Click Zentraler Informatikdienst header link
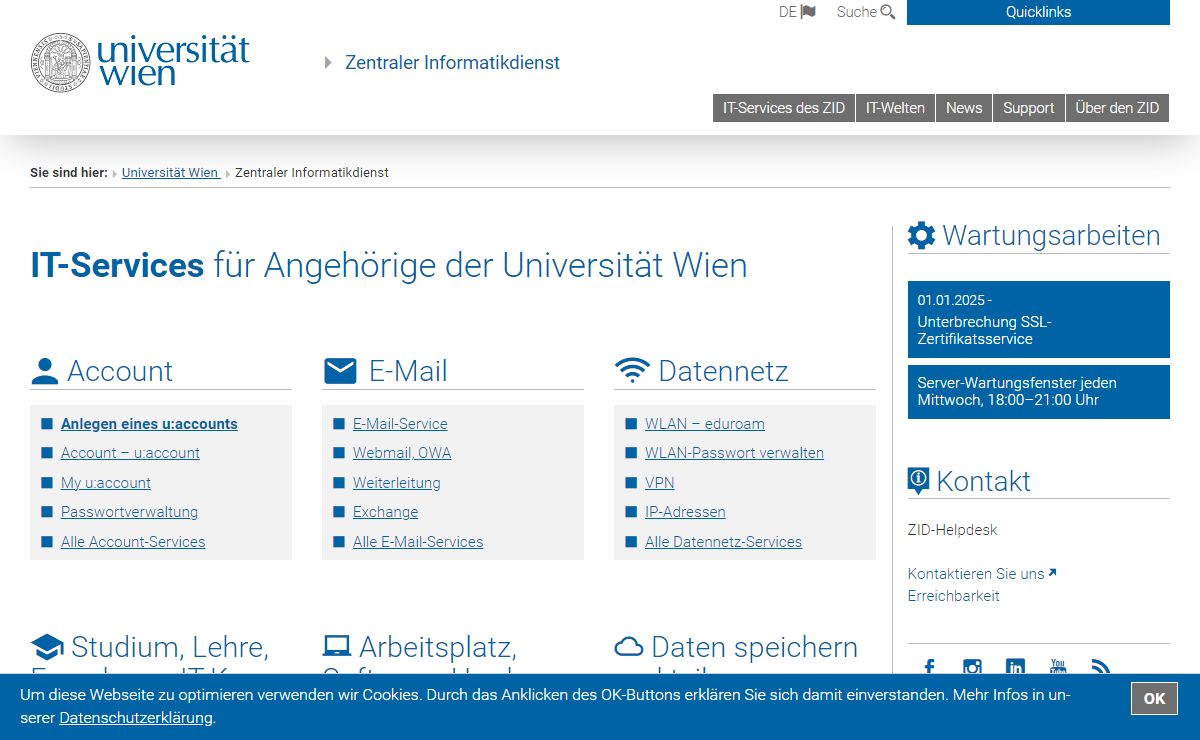1200x740 pixels. (452, 63)
